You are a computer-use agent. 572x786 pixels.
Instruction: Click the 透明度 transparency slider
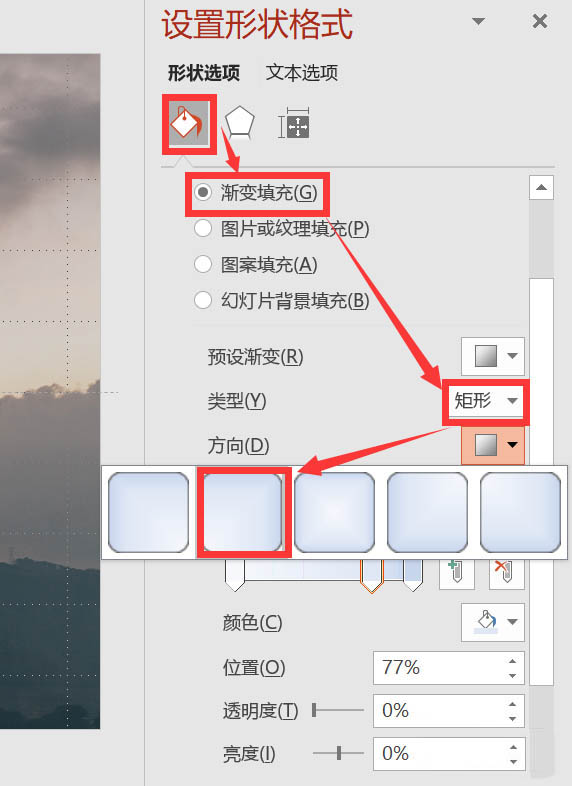[338, 710]
